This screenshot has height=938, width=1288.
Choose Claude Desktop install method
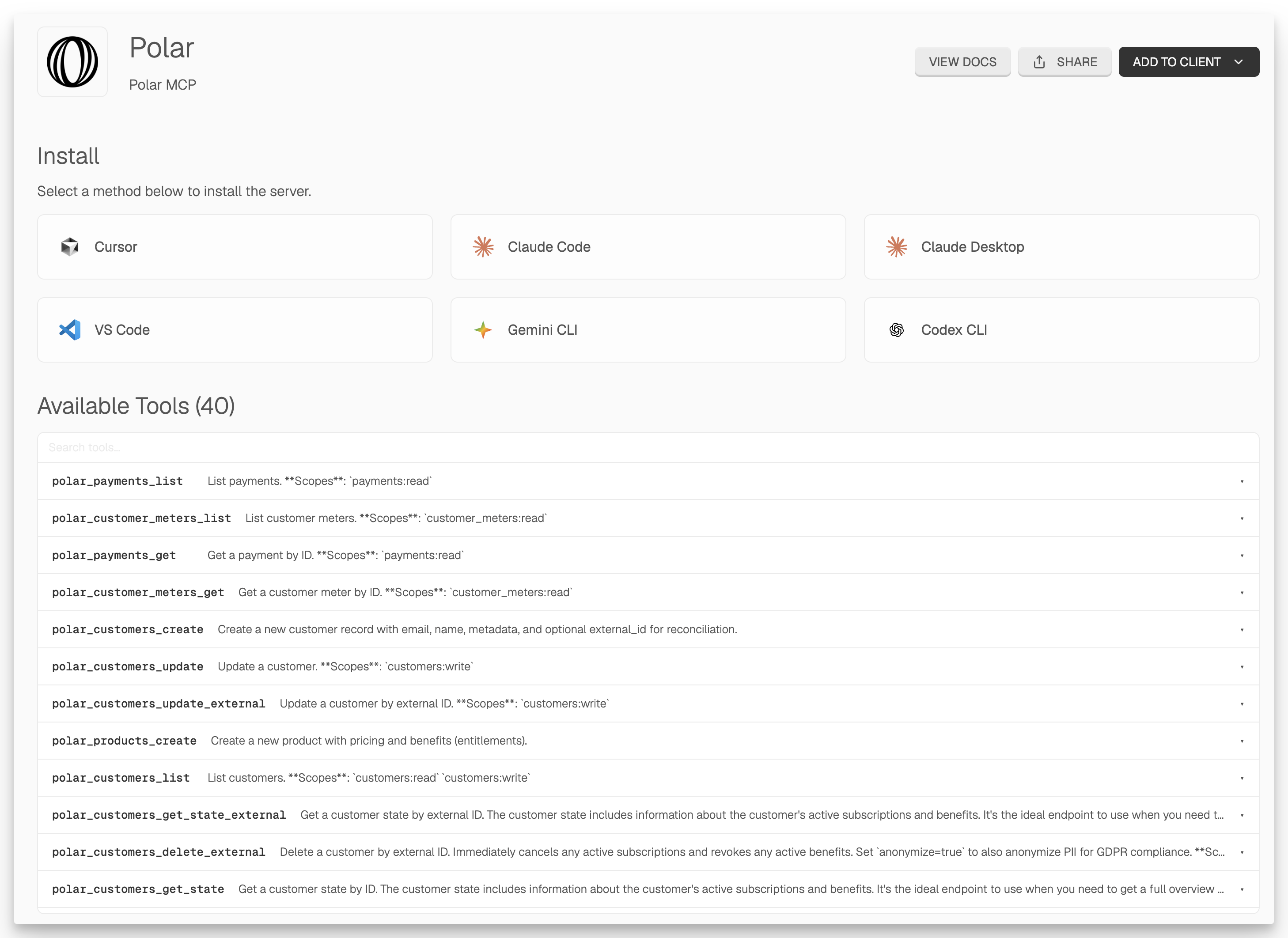(1062, 247)
